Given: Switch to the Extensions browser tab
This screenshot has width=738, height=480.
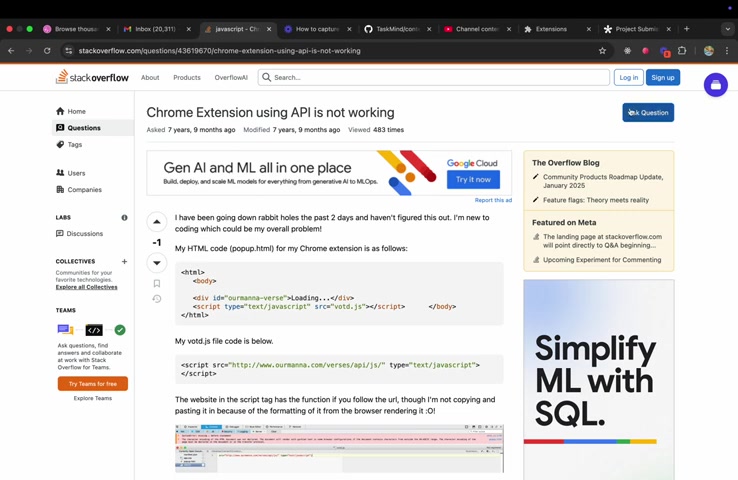Looking at the screenshot, I should tap(551, 29).
